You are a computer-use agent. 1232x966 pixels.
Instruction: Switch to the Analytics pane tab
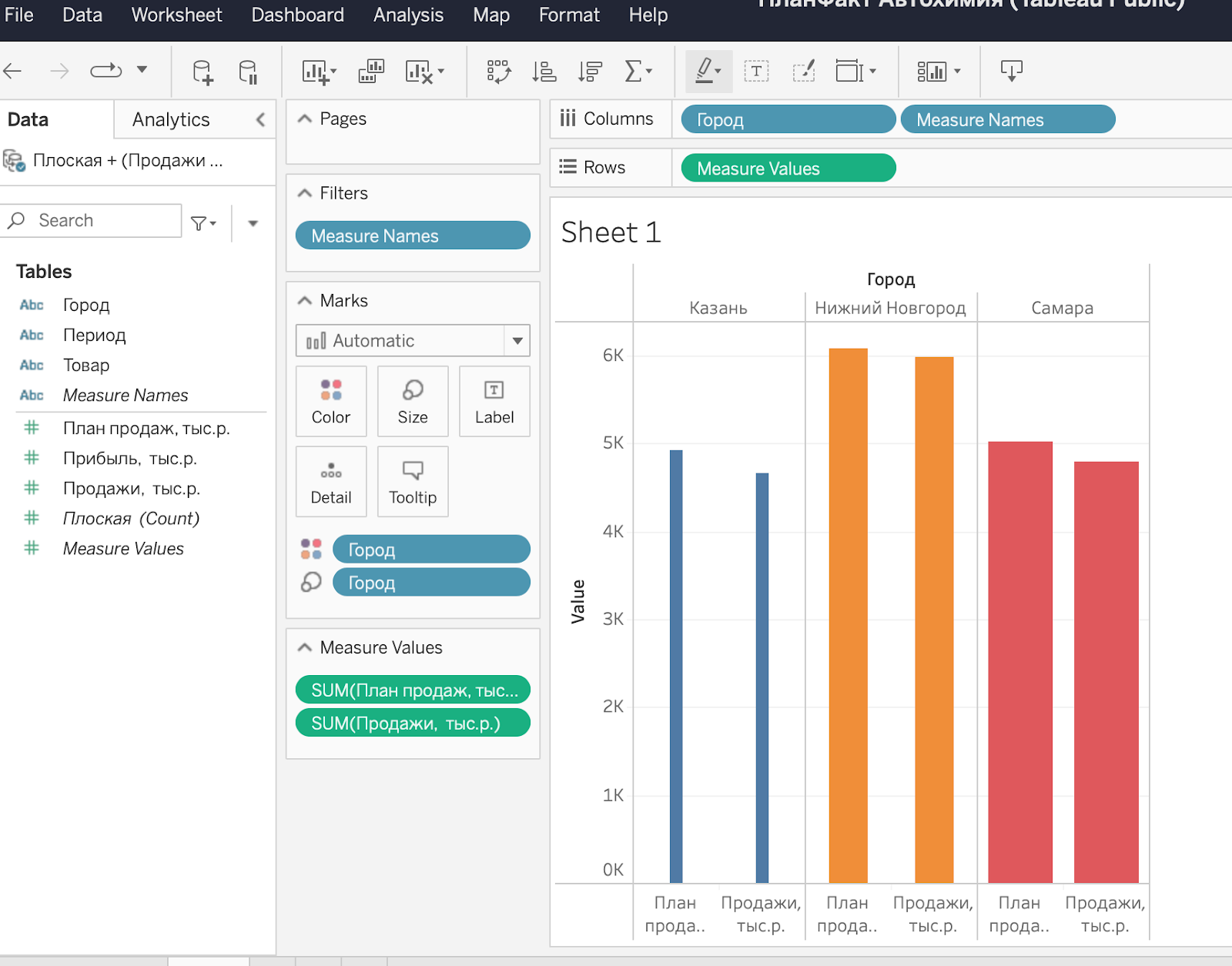[x=171, y=119]
